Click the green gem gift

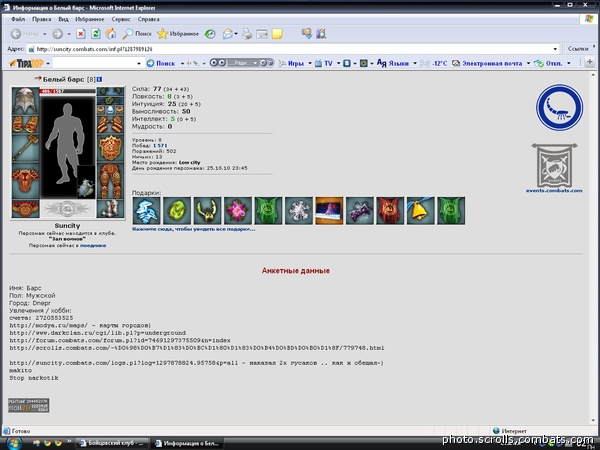(x=177, y=211)
